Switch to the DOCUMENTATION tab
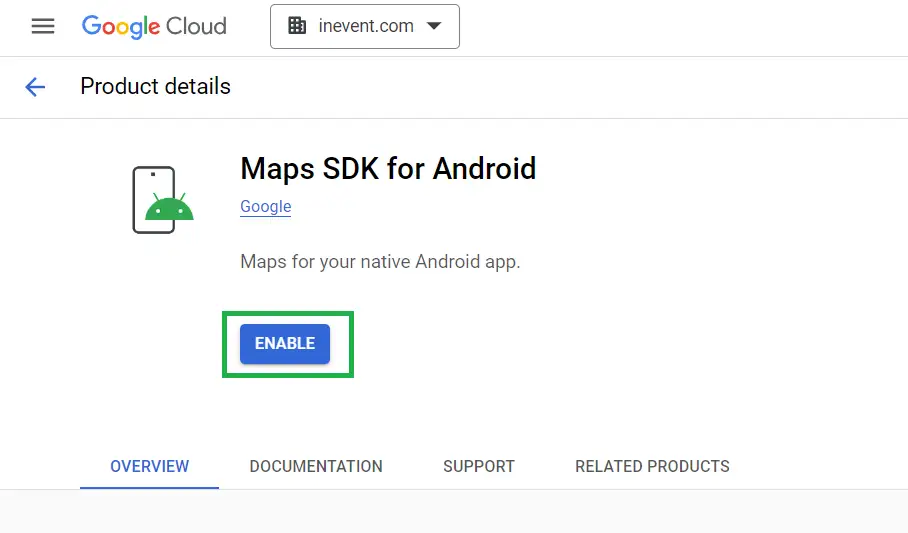This screenshot has height=533, width=908. (316, 466)
